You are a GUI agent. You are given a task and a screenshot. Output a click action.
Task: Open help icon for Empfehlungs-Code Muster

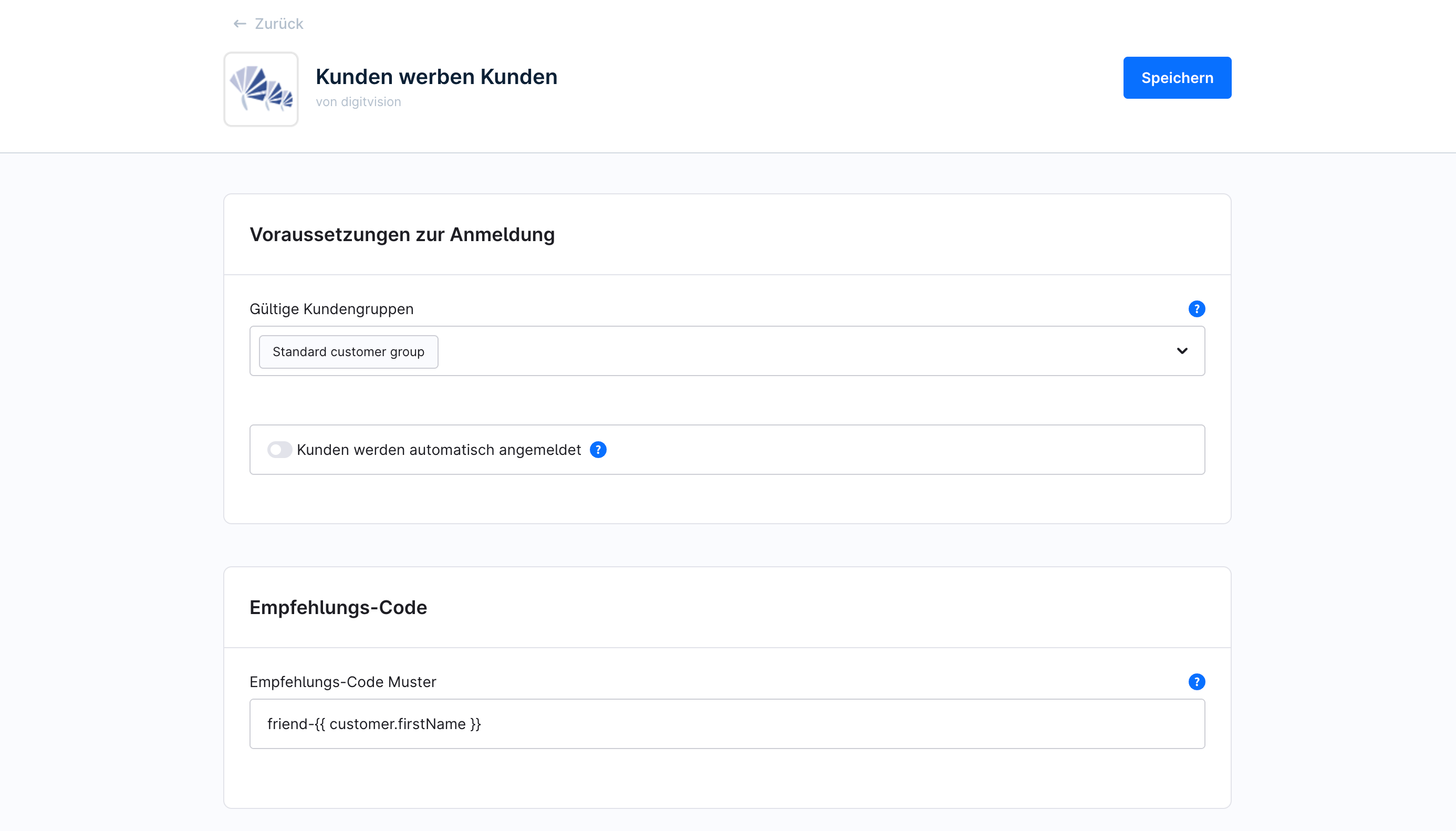click(x=1197, y=681)
